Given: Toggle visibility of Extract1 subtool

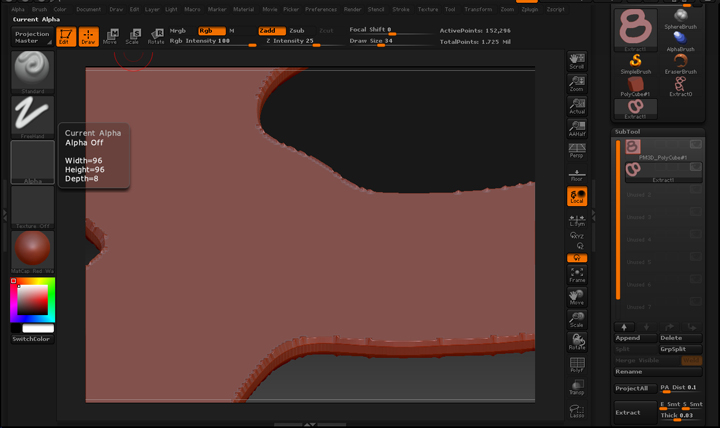Looking at the screenshot, I should 695,167.
